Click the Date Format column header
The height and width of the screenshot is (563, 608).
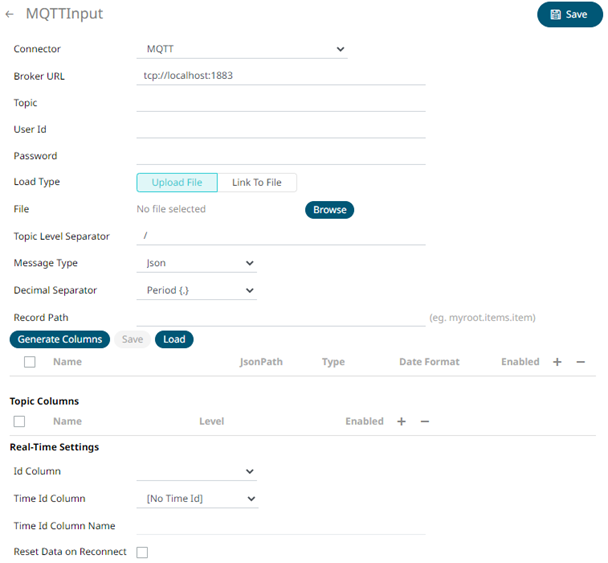(x=429, y=362)
